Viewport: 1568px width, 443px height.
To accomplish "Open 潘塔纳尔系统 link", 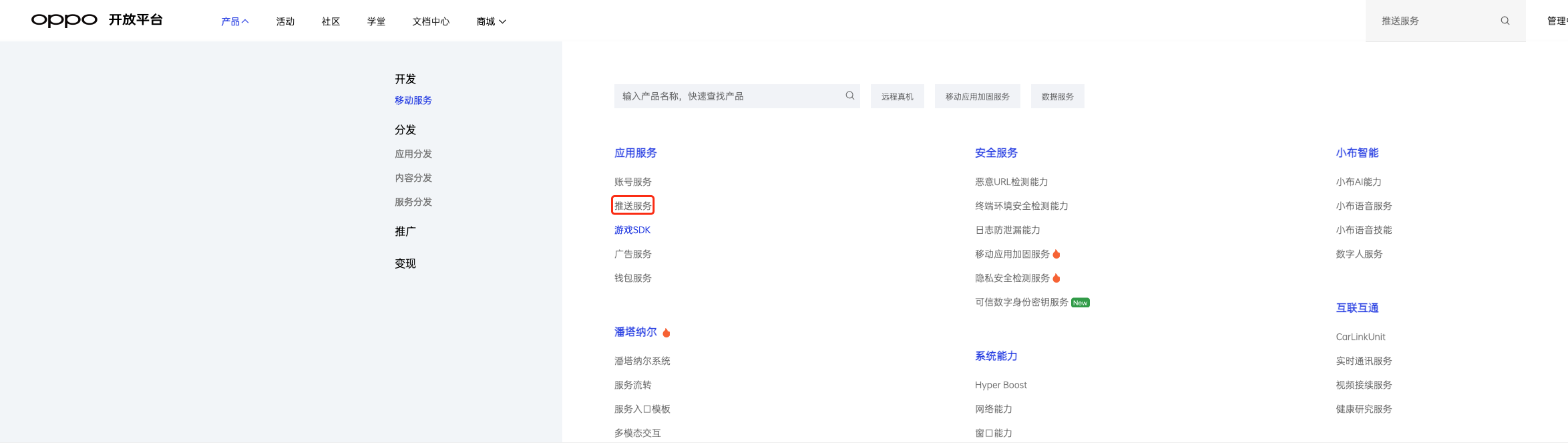I will click(x=642, y=361).
